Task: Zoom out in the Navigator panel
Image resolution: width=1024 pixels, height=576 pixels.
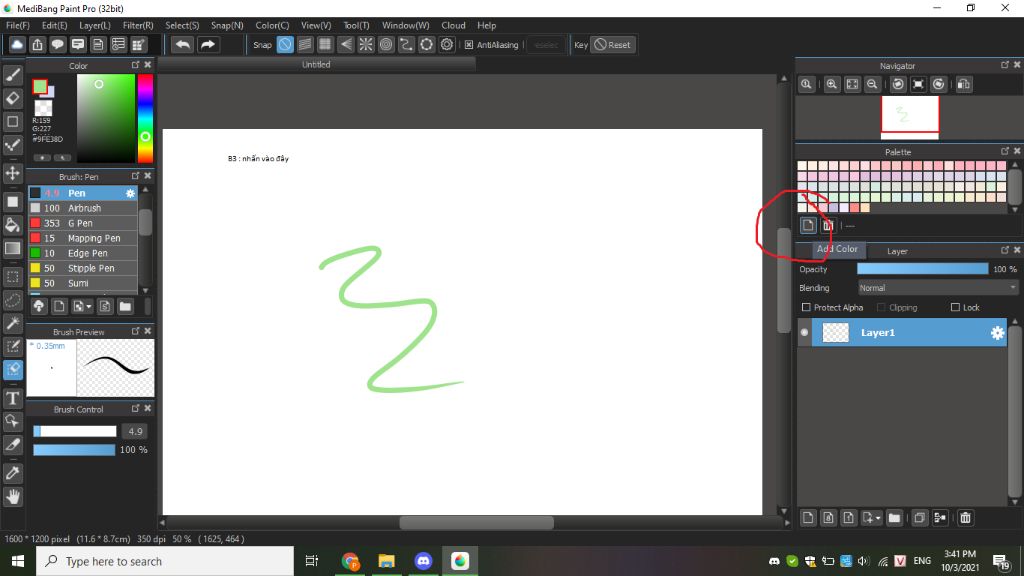Action: (872, 84)
